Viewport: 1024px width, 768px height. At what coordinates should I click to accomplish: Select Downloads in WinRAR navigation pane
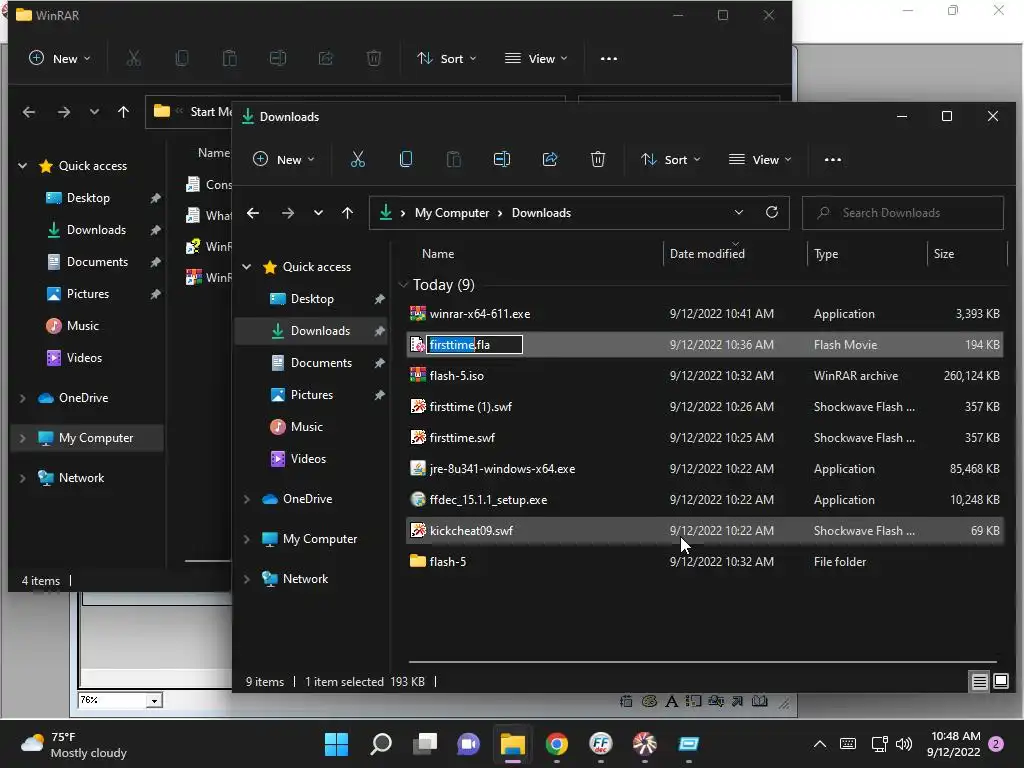click(96, 230)
